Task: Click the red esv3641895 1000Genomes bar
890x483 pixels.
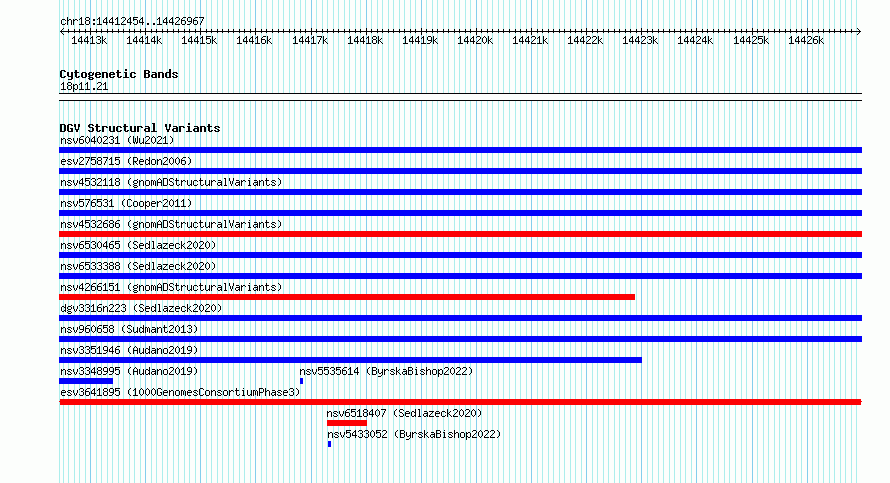Action: (460, 402)
